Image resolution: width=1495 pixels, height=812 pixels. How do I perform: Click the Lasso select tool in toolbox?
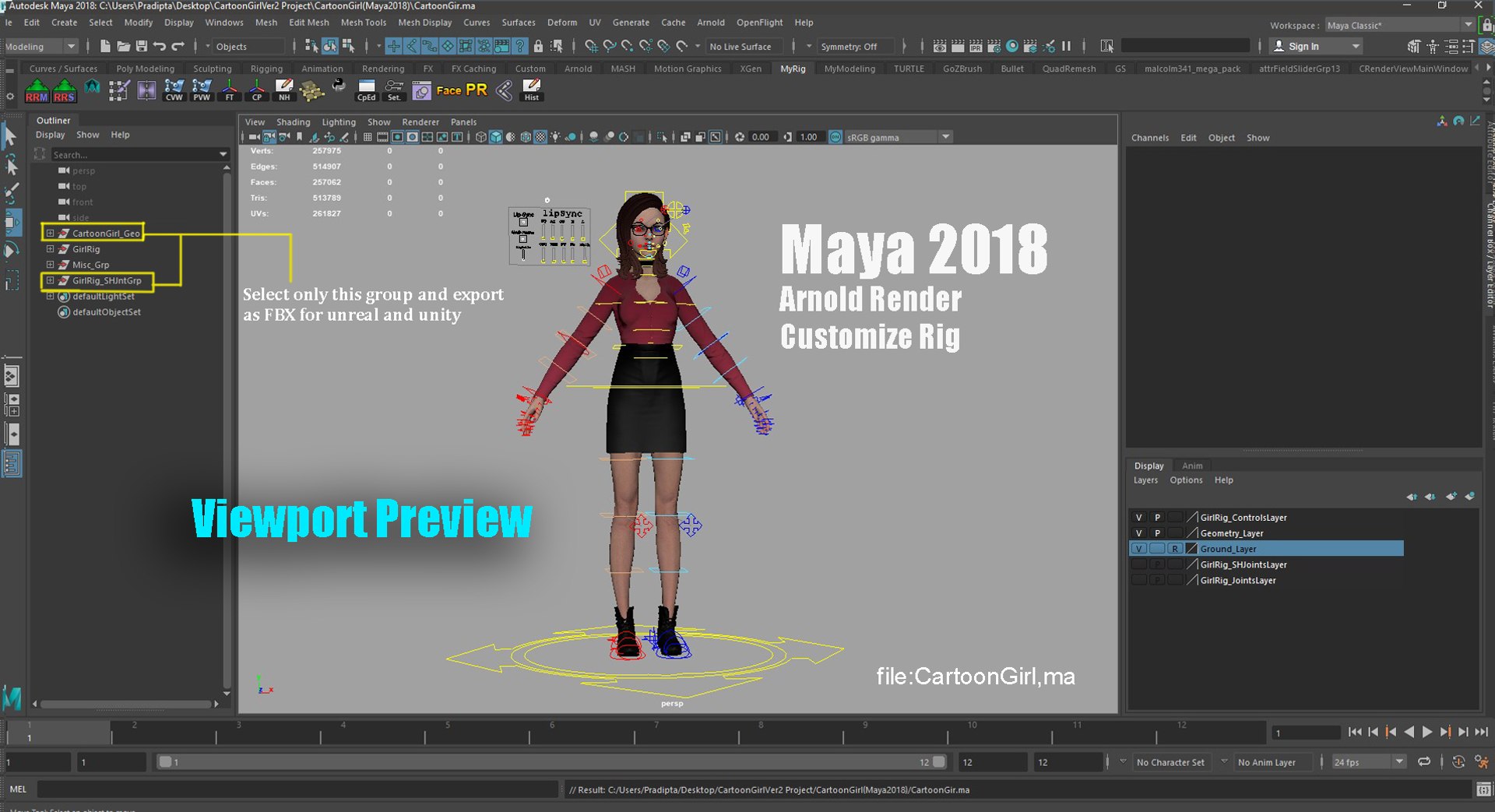[12, 164]
